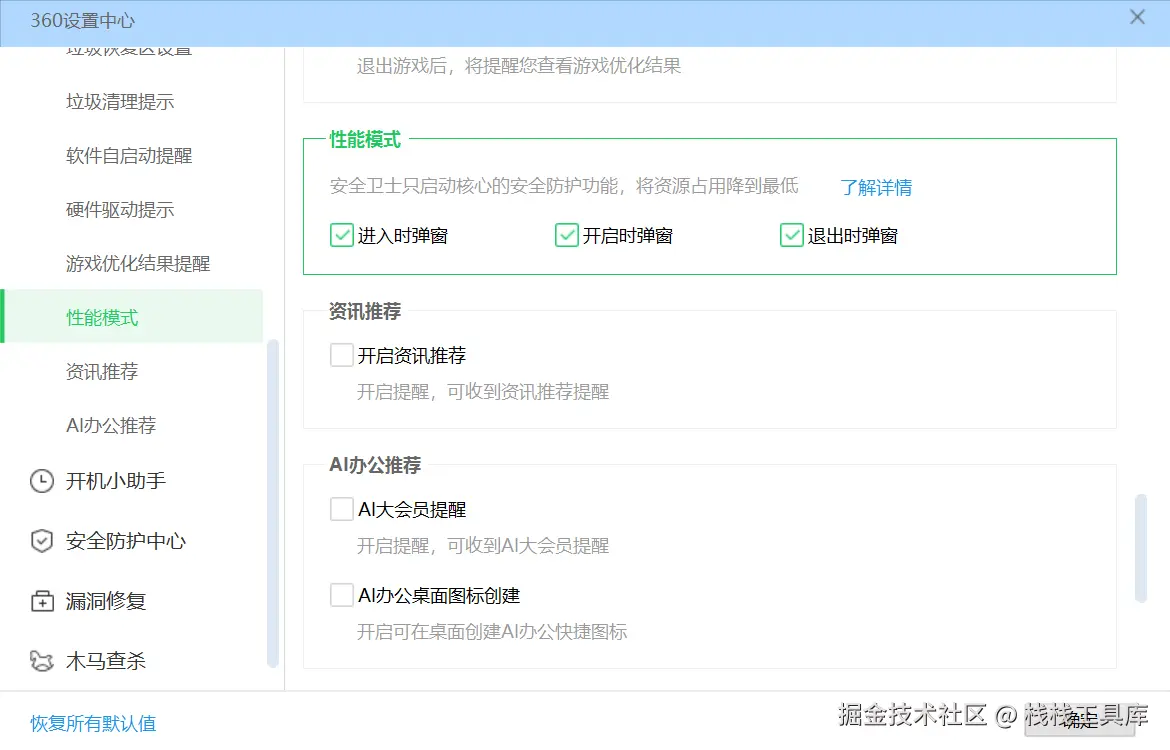Click the horse icon beside 木马查杀
Image resolution: width=1170 pixels, height=750 pixels.
pos(42,661)
